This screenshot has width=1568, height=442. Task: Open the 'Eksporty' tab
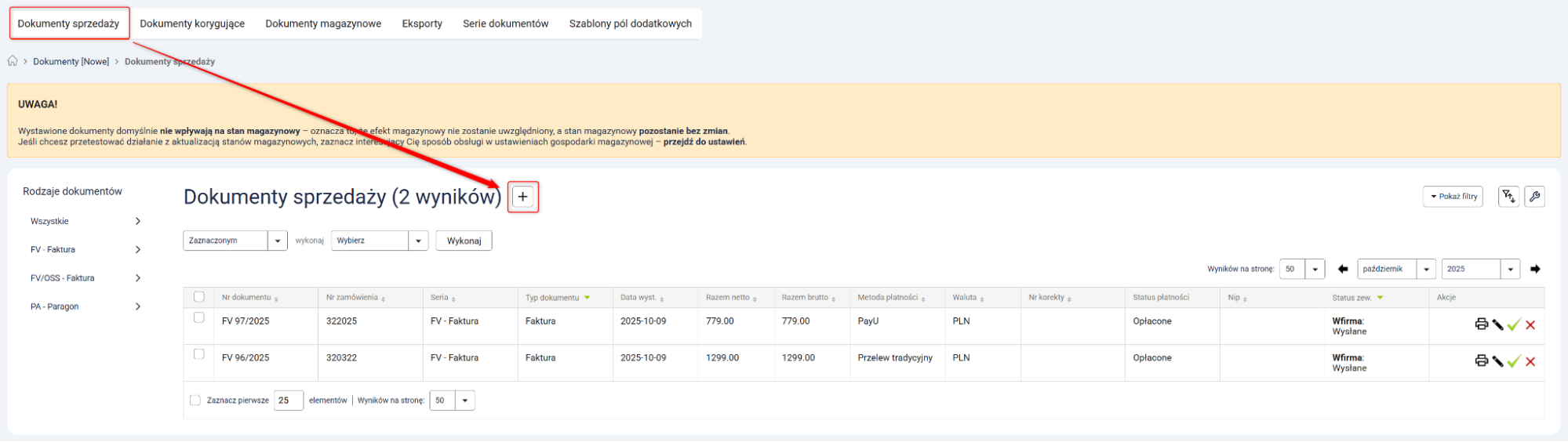[x=422, y=24]
